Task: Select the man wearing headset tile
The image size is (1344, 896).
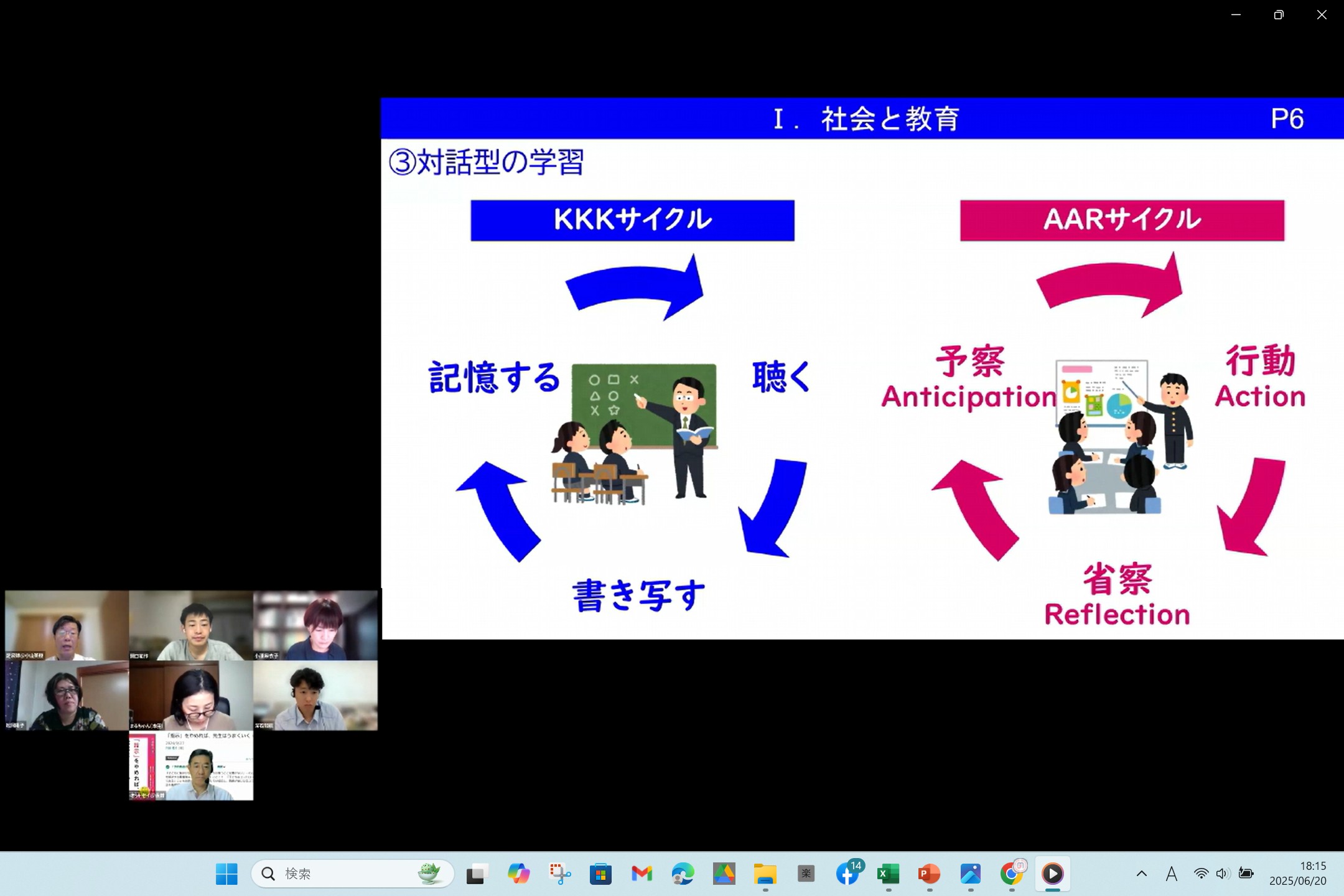Action: [315, 696]
